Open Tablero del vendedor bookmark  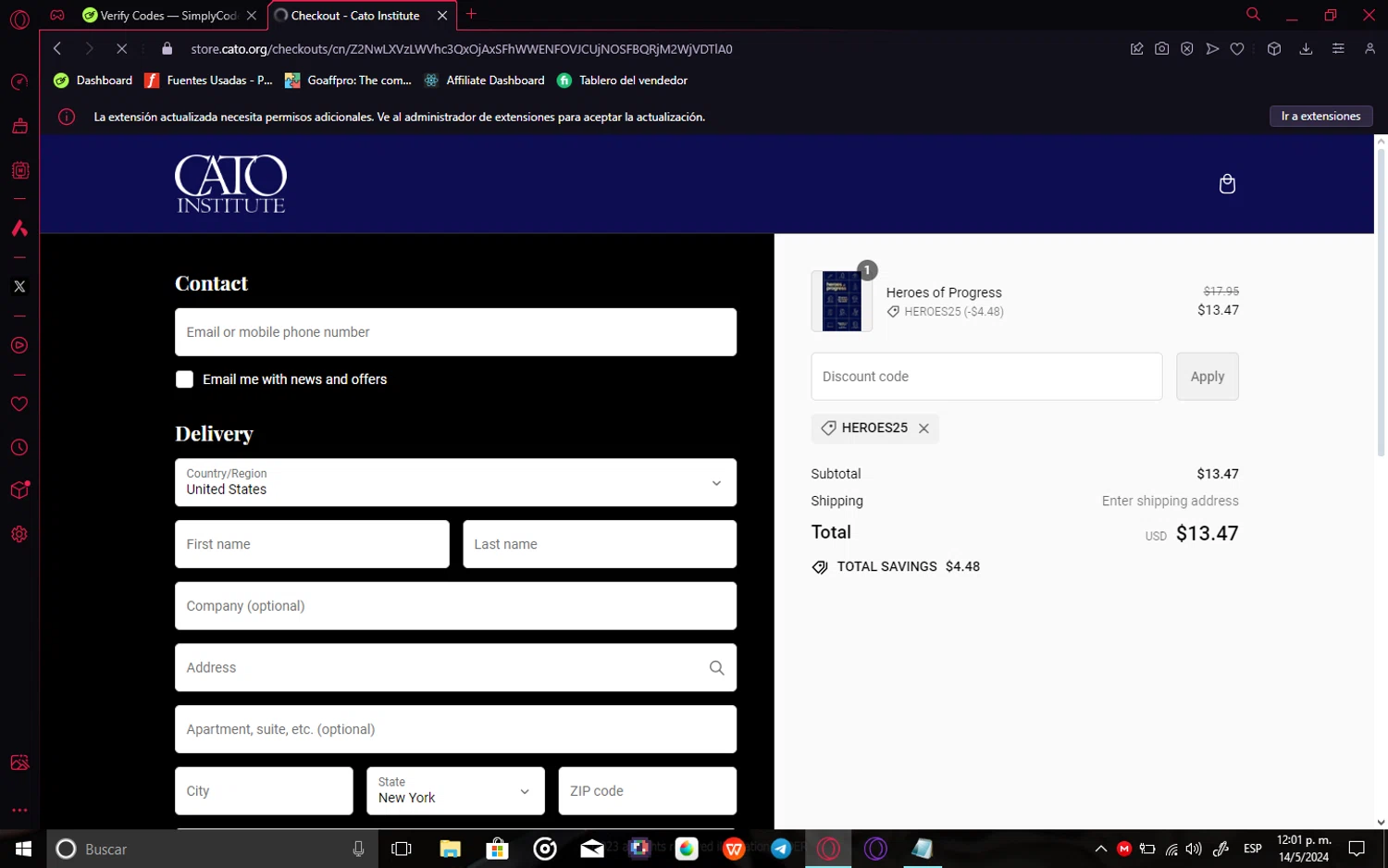click(623, 81)
